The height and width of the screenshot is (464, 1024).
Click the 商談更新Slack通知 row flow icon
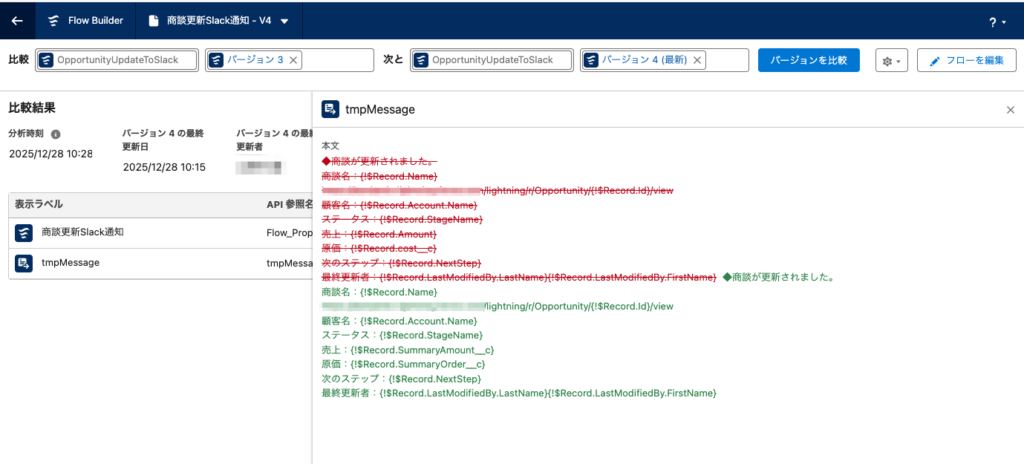click(x=24, y=233)
